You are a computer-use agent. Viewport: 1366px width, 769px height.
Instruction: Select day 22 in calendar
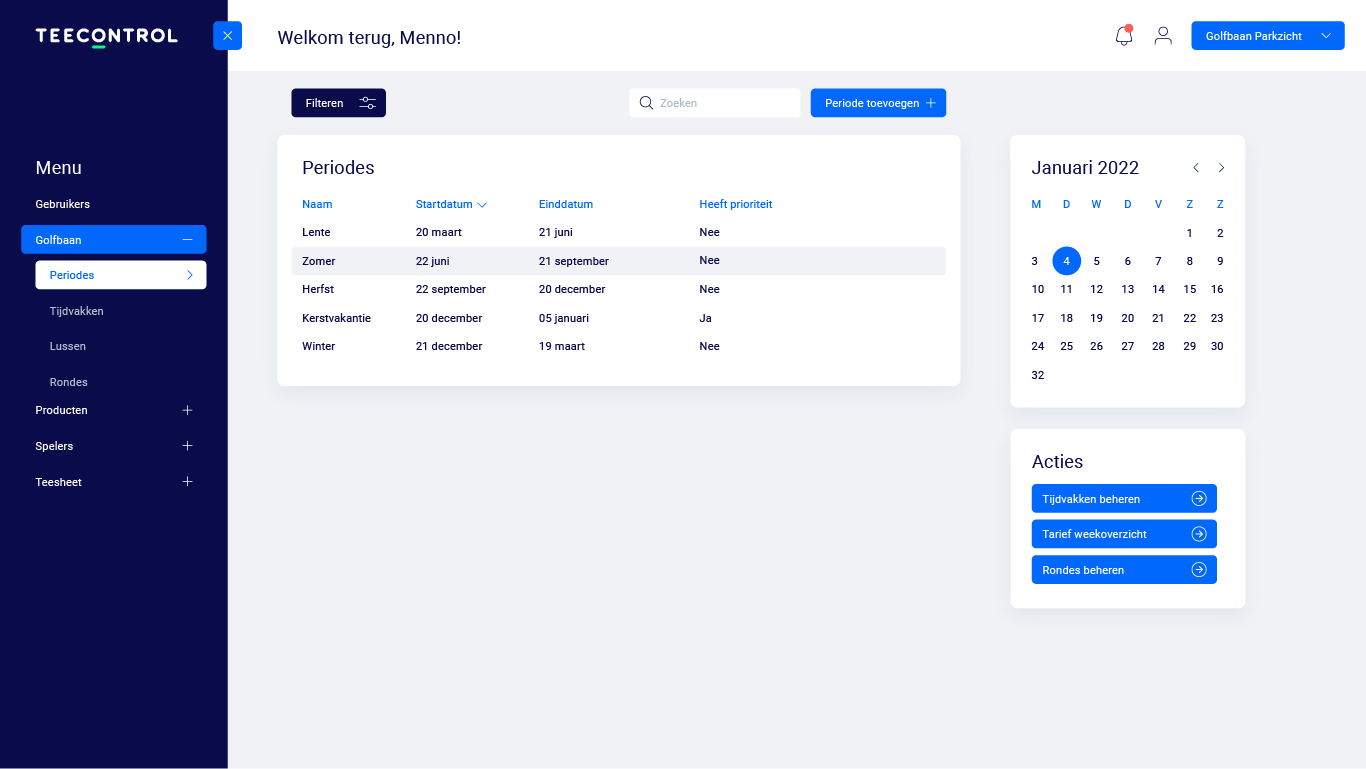click(x=1189, y=318)
